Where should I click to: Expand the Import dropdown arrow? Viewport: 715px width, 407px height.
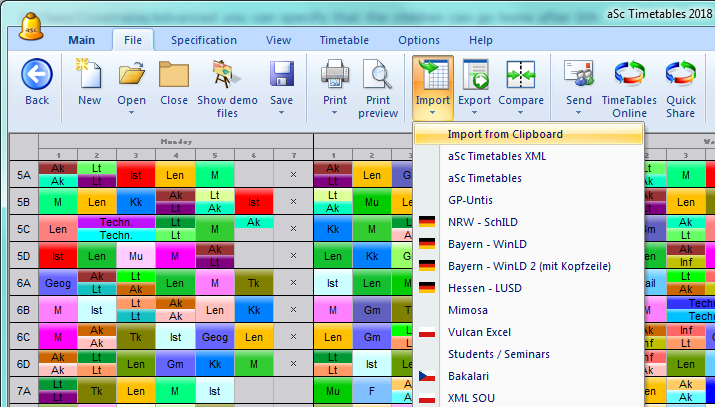pos(432,113)
